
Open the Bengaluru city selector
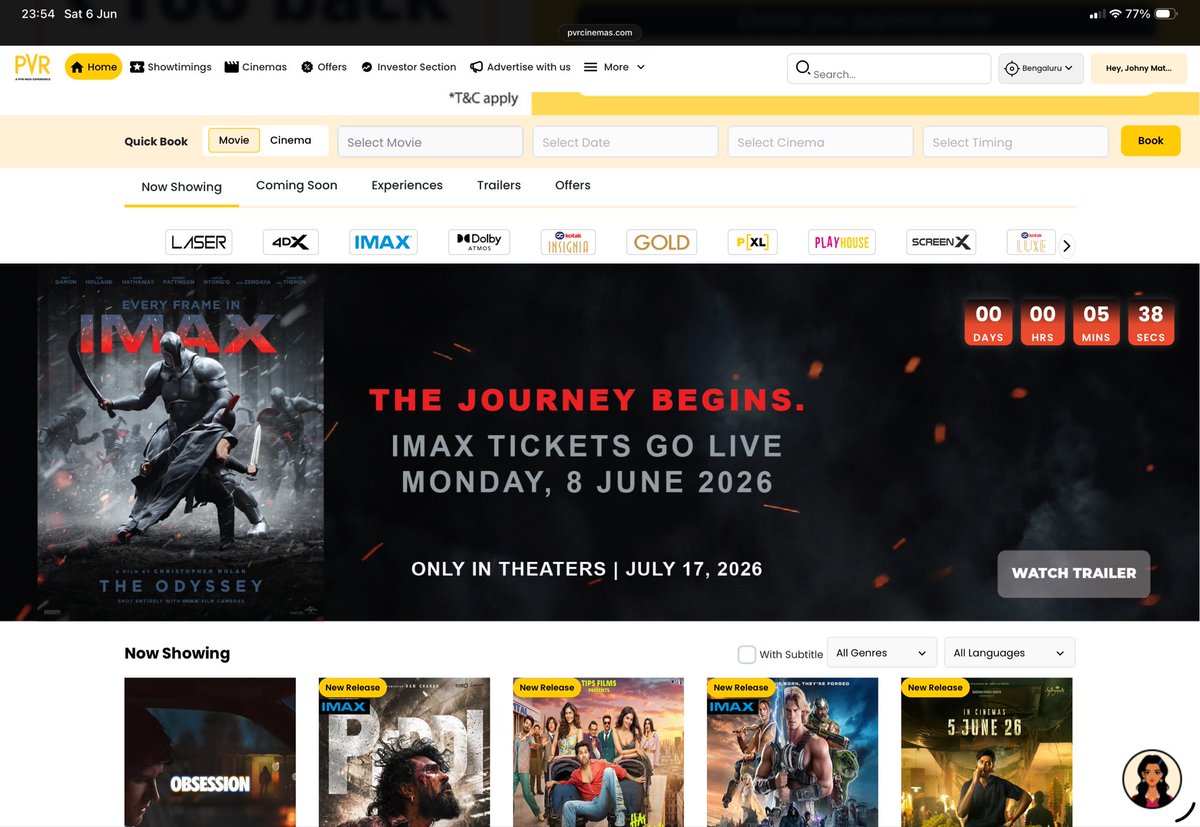(1041, 69)
